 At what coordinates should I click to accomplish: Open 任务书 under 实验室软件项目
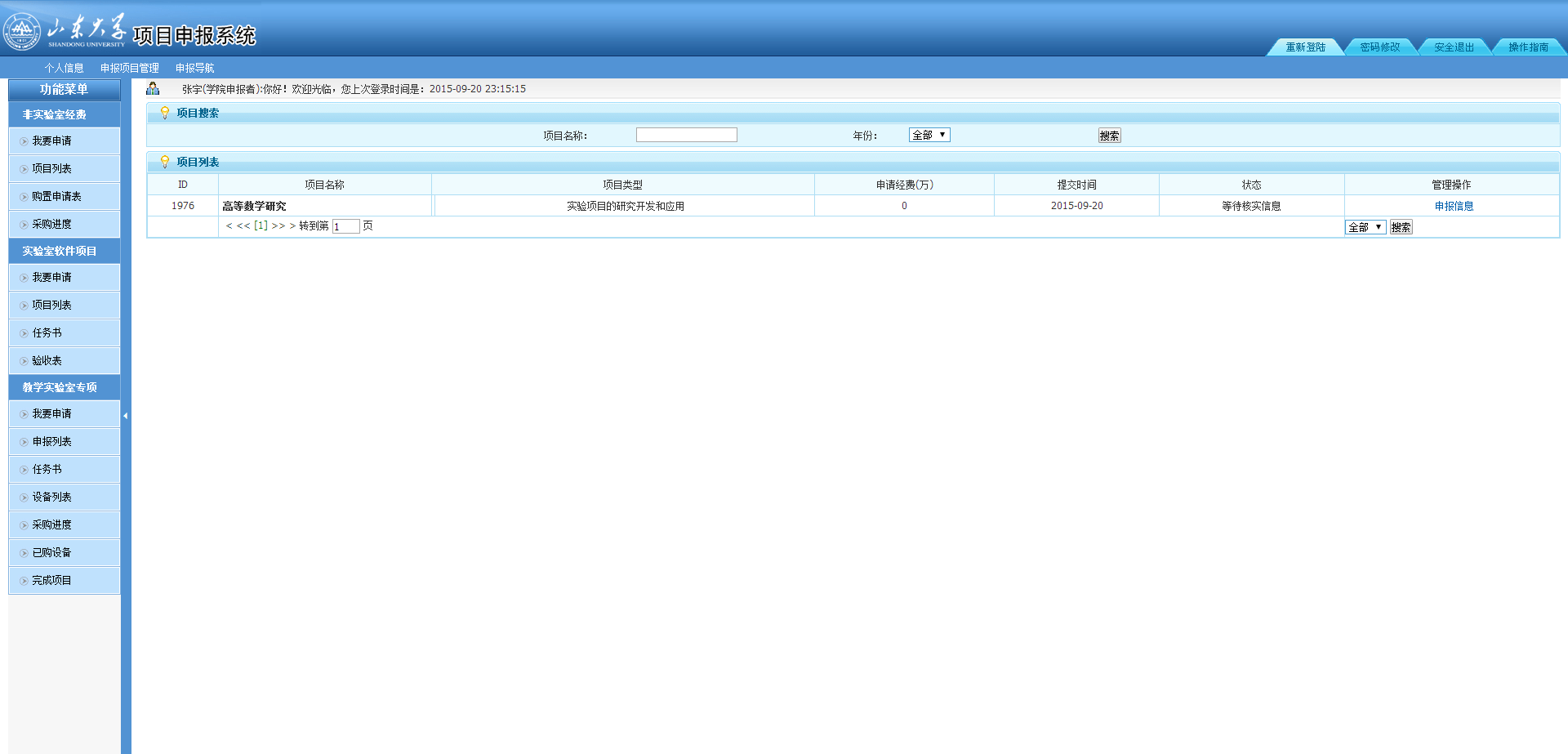65,332
